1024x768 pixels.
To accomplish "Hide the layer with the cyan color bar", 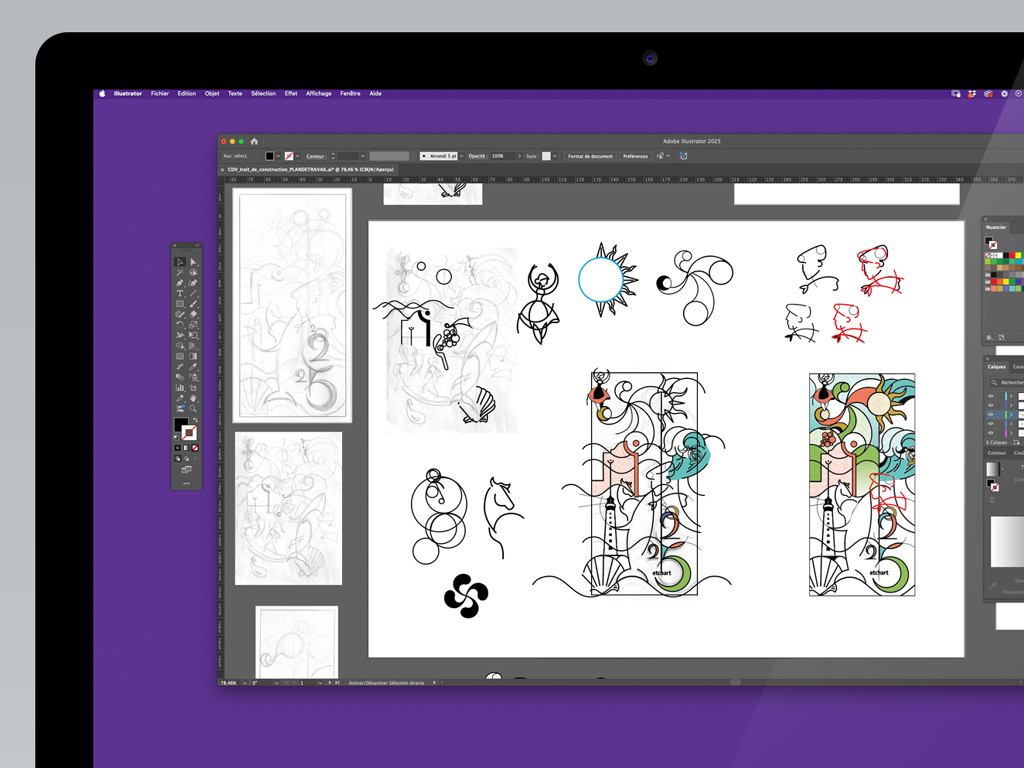I will 991,396.
